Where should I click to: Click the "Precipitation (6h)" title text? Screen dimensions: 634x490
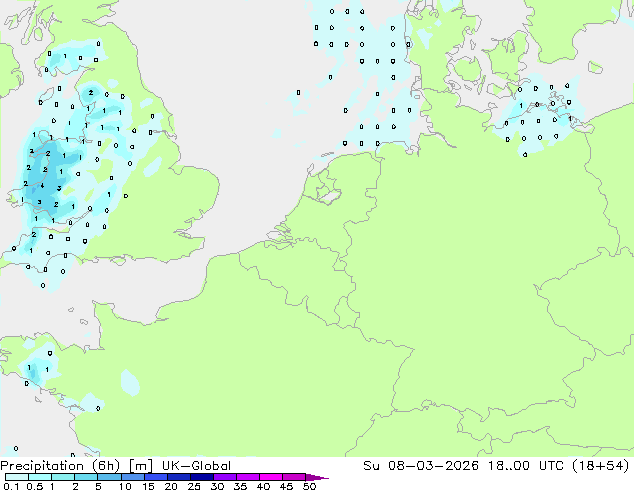click(60, 466)
